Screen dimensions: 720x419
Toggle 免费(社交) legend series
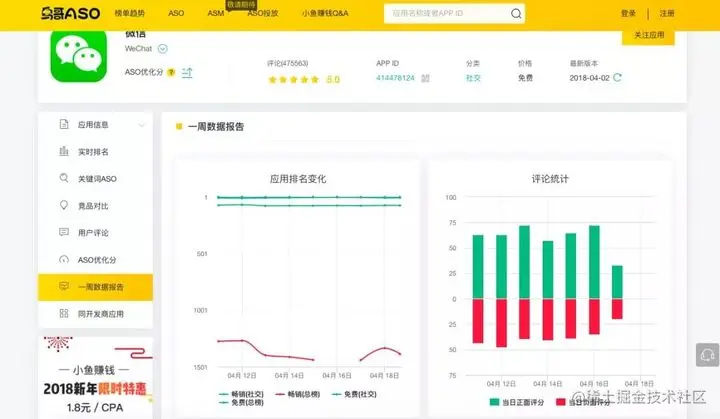coord(354,394)
